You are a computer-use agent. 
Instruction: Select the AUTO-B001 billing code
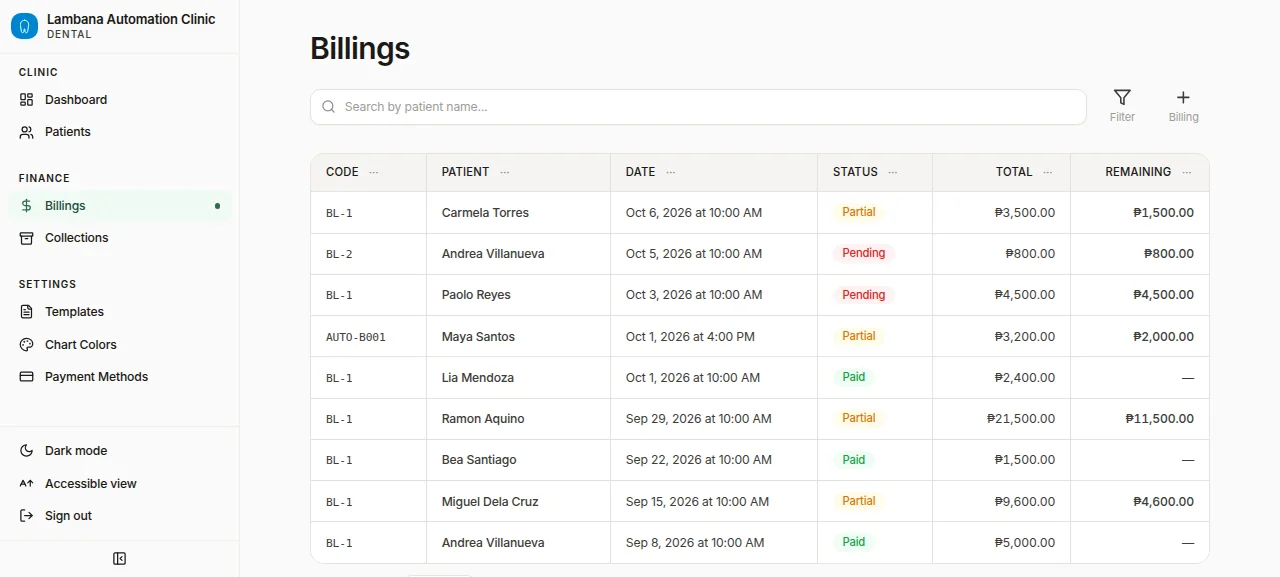[356, 337]
